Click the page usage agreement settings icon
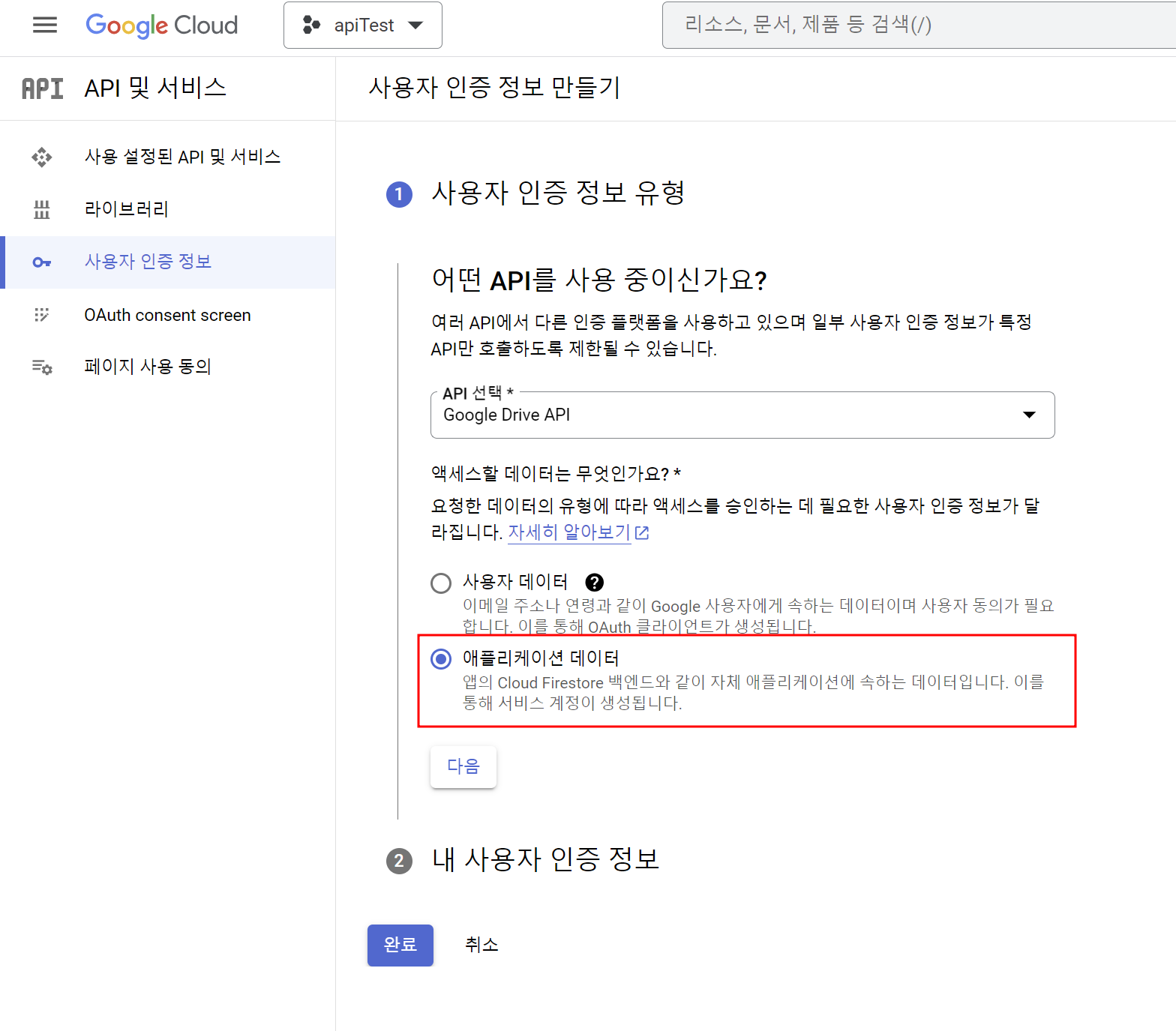The width and height of the screenshot is (1176, 1031). 42,367
